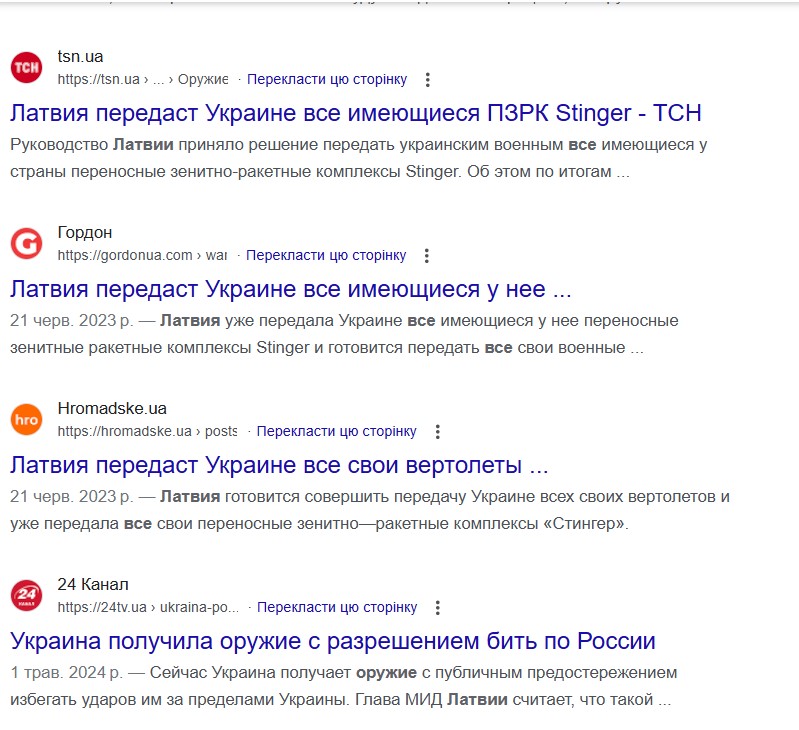799x730 pixels.
Task: Click the TSN red favicon icon
Action: point(26,67)
